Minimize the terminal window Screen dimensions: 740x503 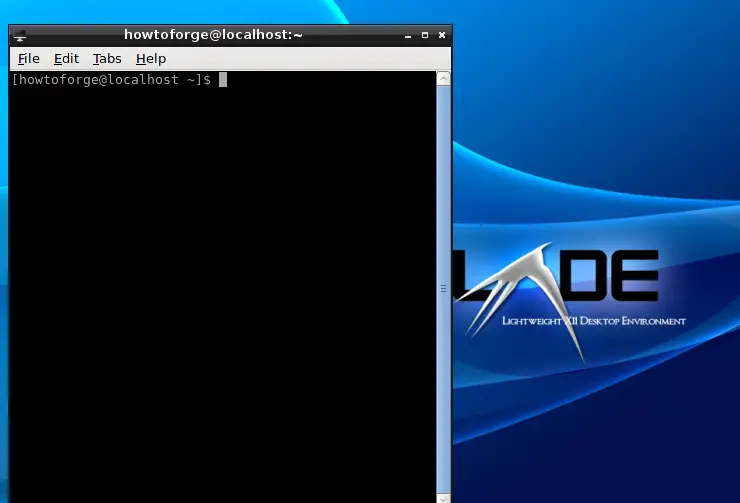click(x=408, y=35)
